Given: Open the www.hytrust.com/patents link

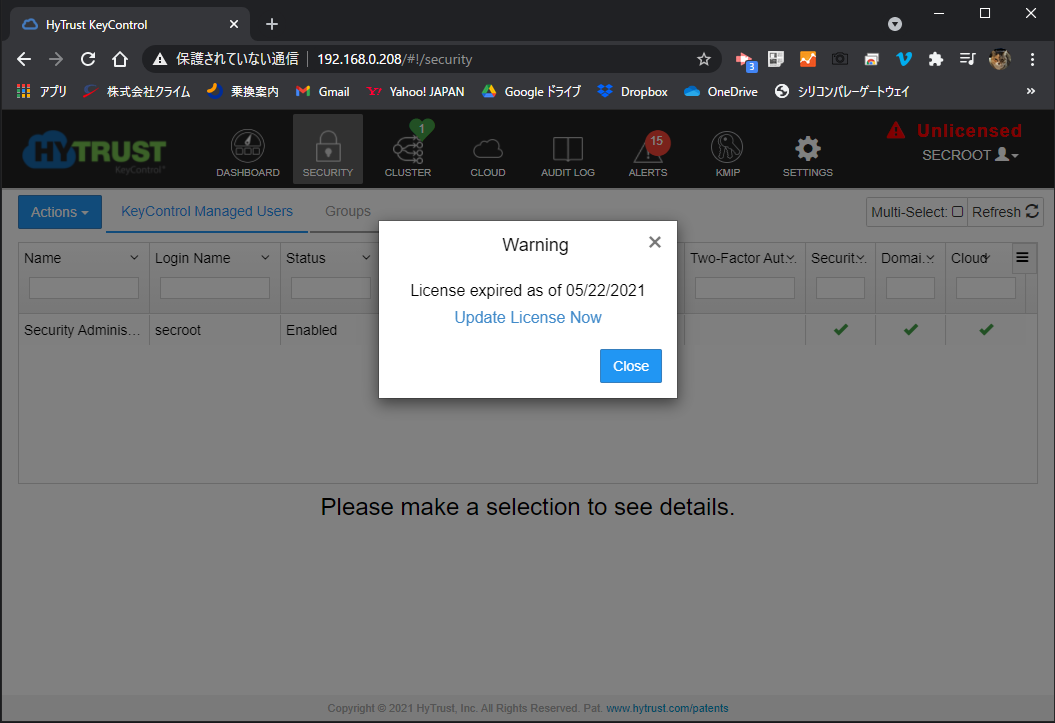Looking at the screenshot, I should [667, 708].
